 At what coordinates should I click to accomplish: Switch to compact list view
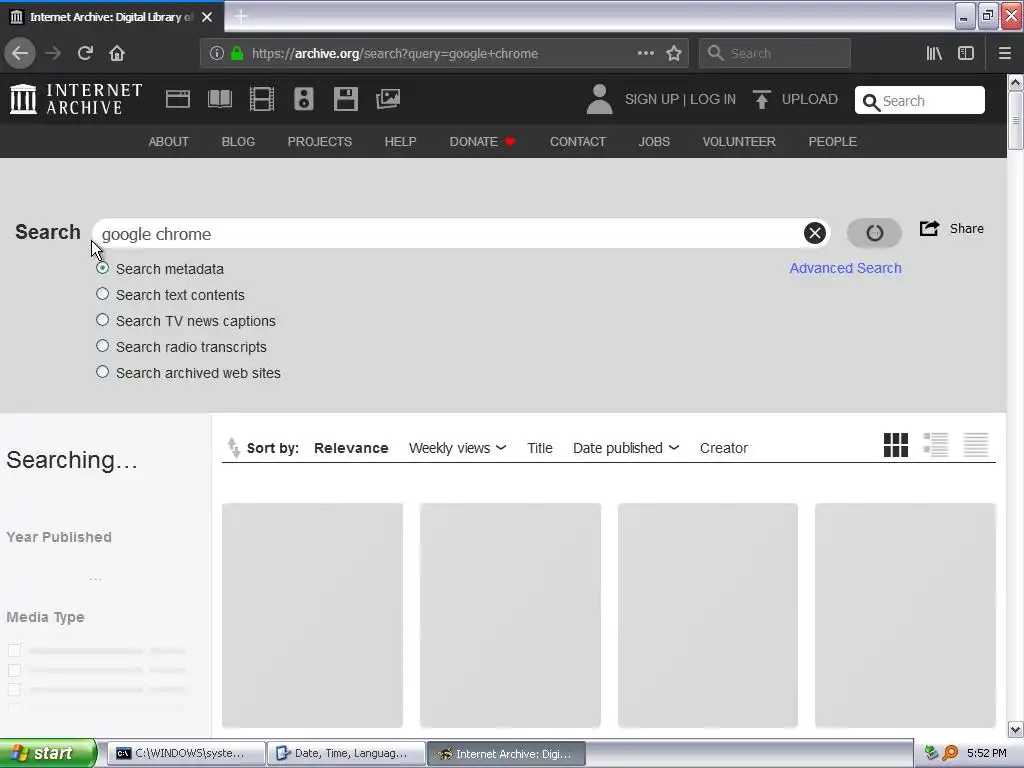[976, 445]
